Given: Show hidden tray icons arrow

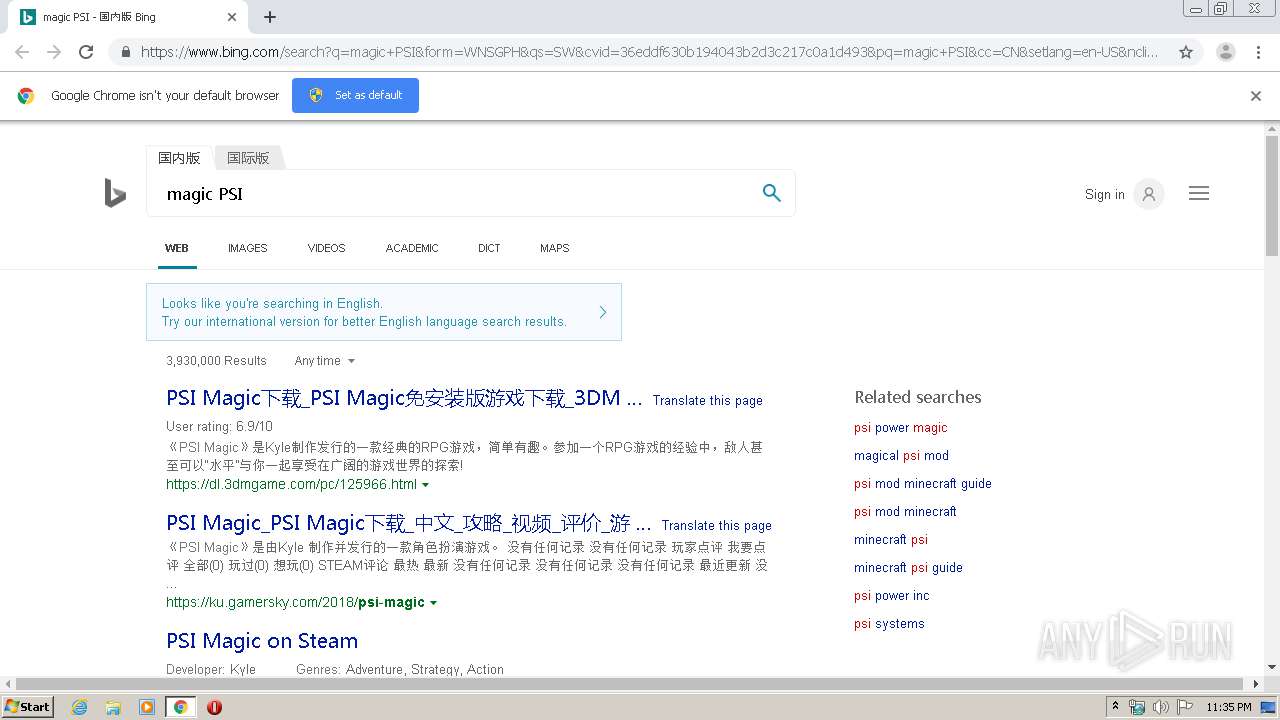Looking at the screenshot, I should [x=1116, y=706].
